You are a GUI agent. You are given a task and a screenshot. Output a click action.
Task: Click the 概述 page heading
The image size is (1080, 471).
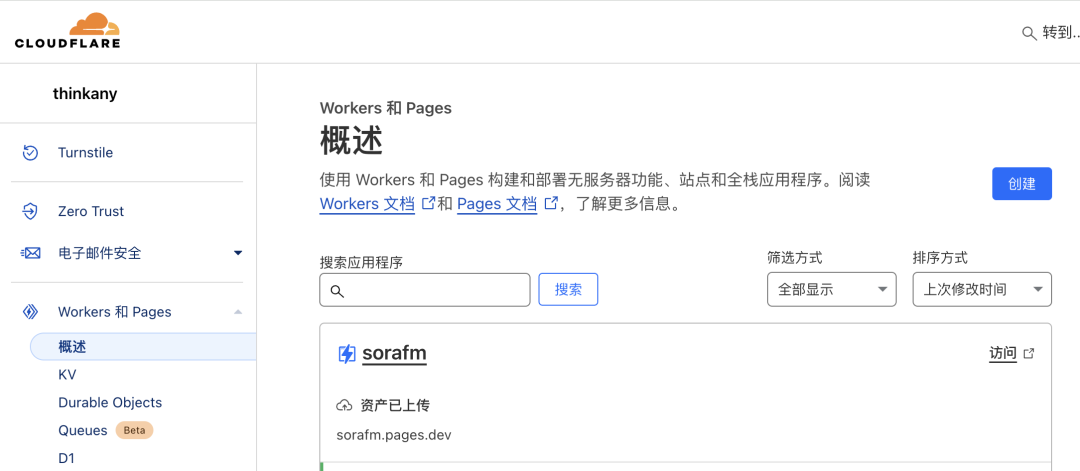[351, 141]
